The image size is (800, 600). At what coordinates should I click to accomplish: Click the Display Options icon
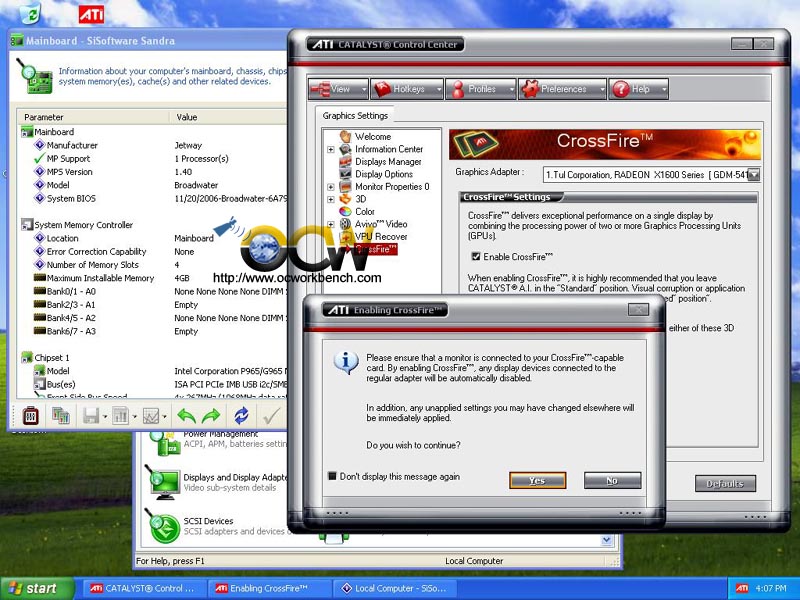tap(345, 174)
